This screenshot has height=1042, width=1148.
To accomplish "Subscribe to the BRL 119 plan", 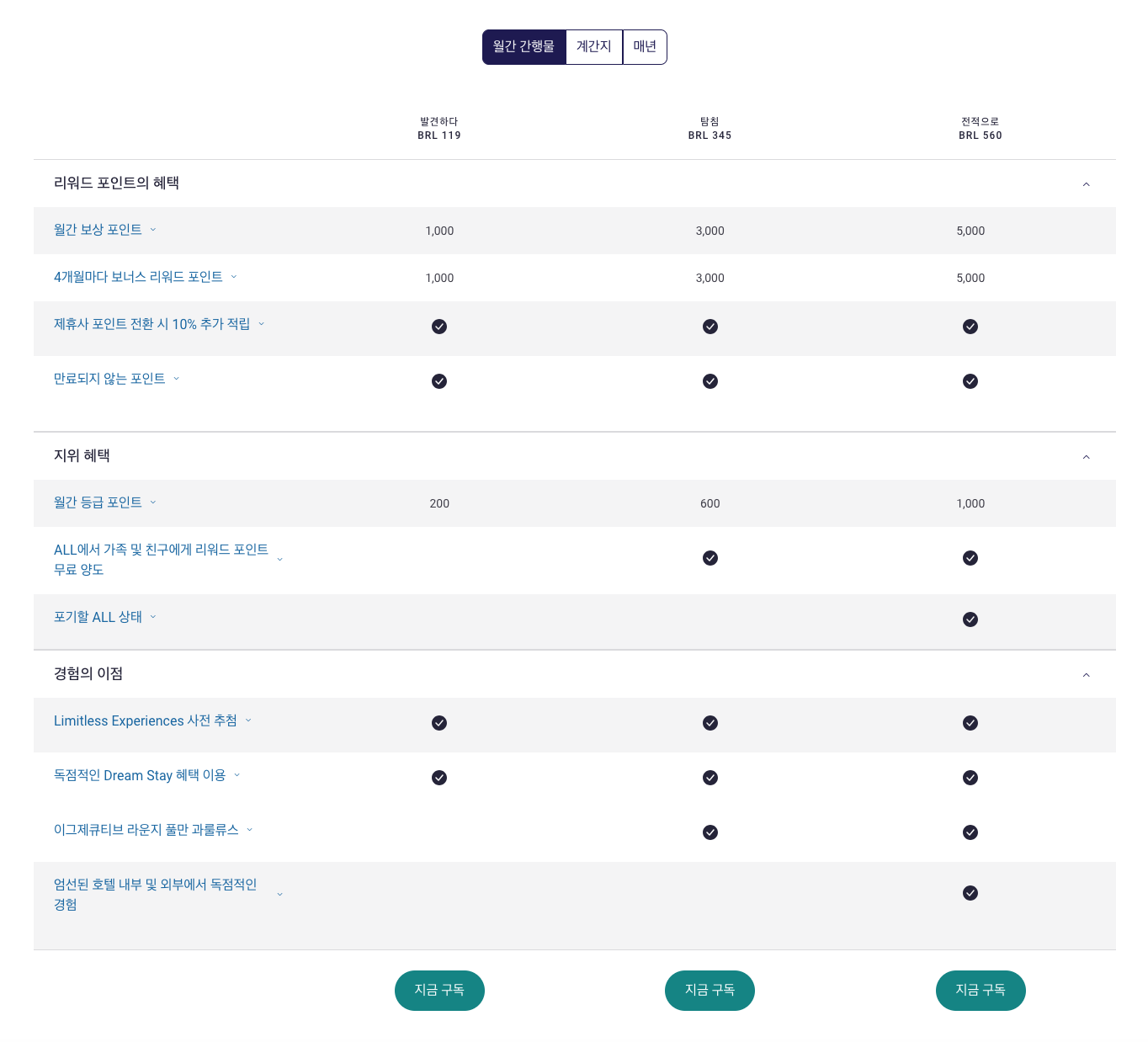I will 439,991.
